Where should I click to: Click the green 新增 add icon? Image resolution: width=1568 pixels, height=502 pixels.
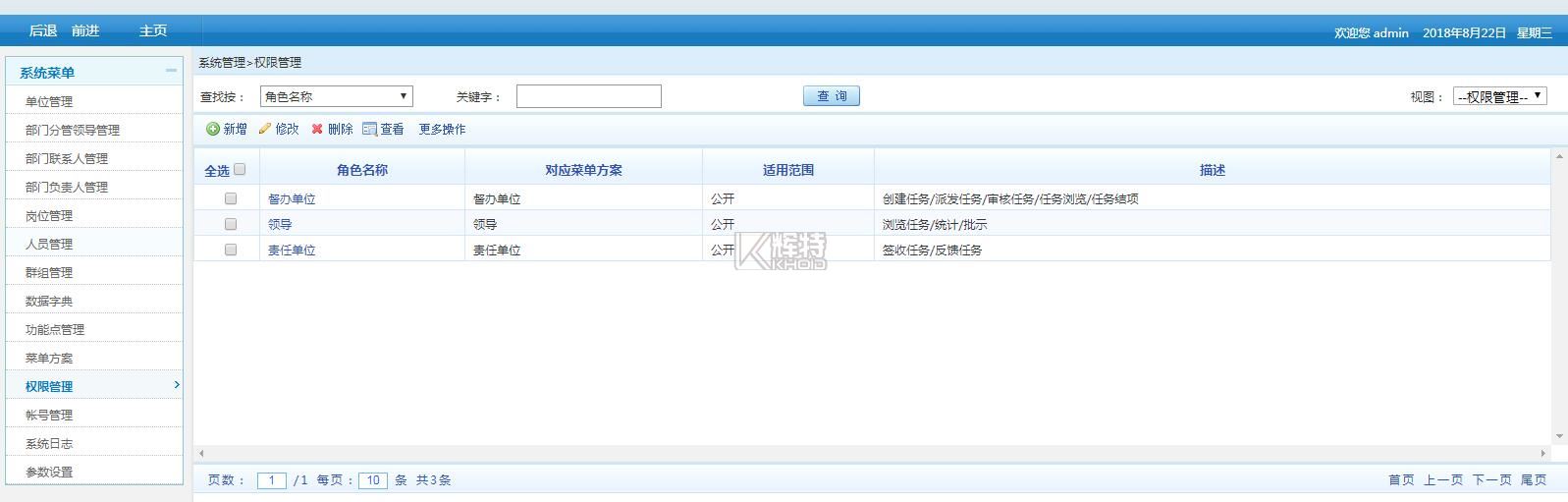coord(213,129)
